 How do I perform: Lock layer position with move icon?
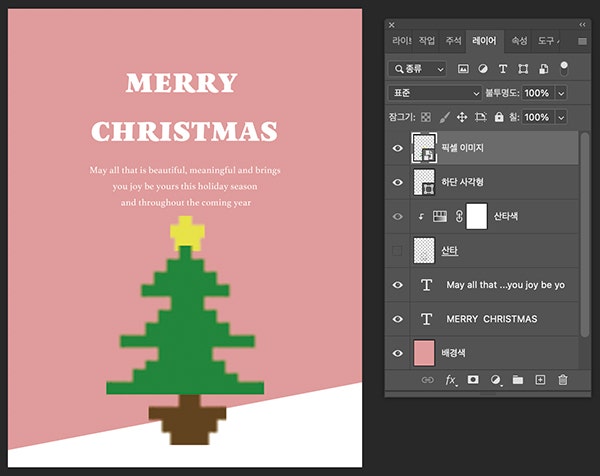[462, 117]
